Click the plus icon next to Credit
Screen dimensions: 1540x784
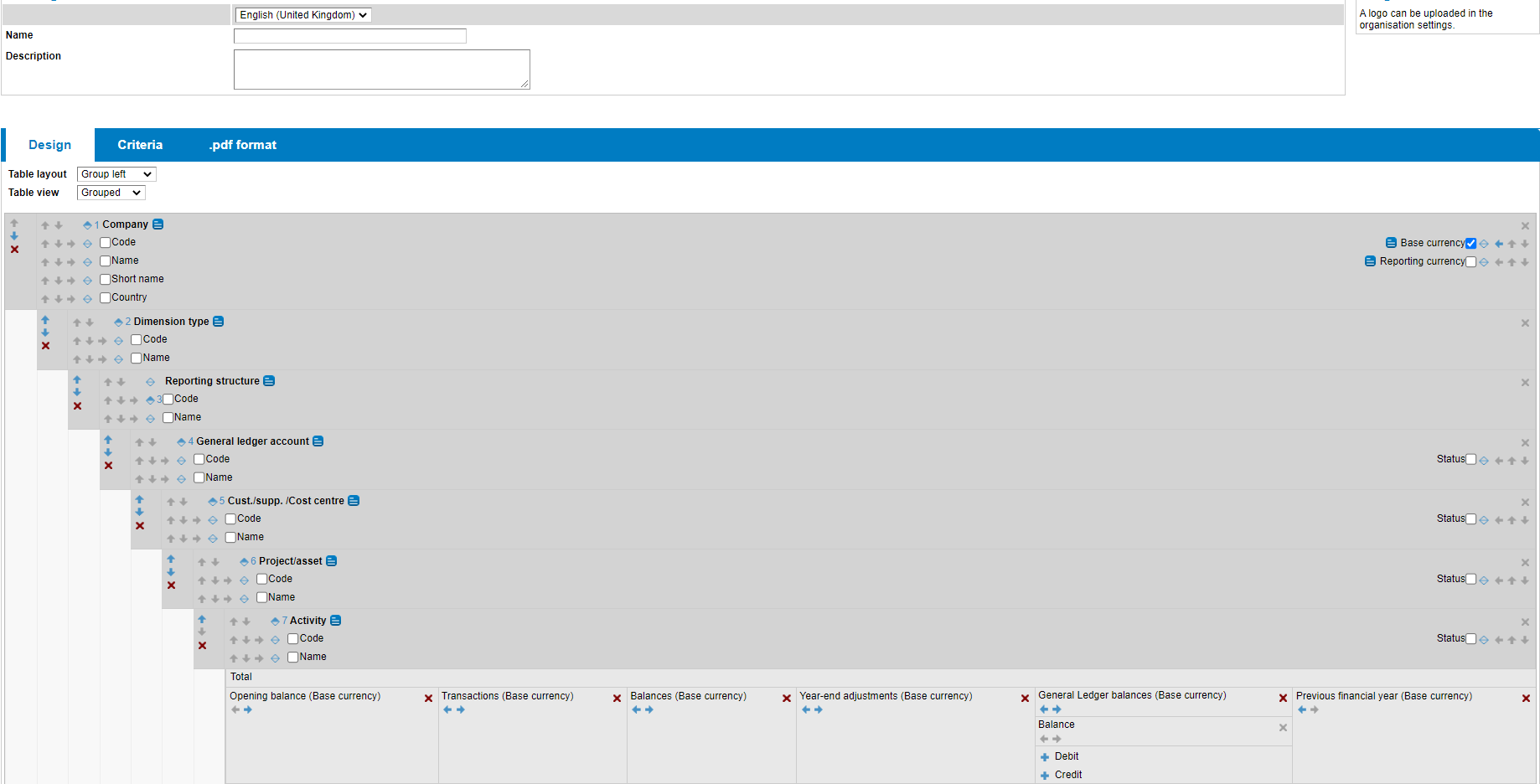tap(1045, 776)
